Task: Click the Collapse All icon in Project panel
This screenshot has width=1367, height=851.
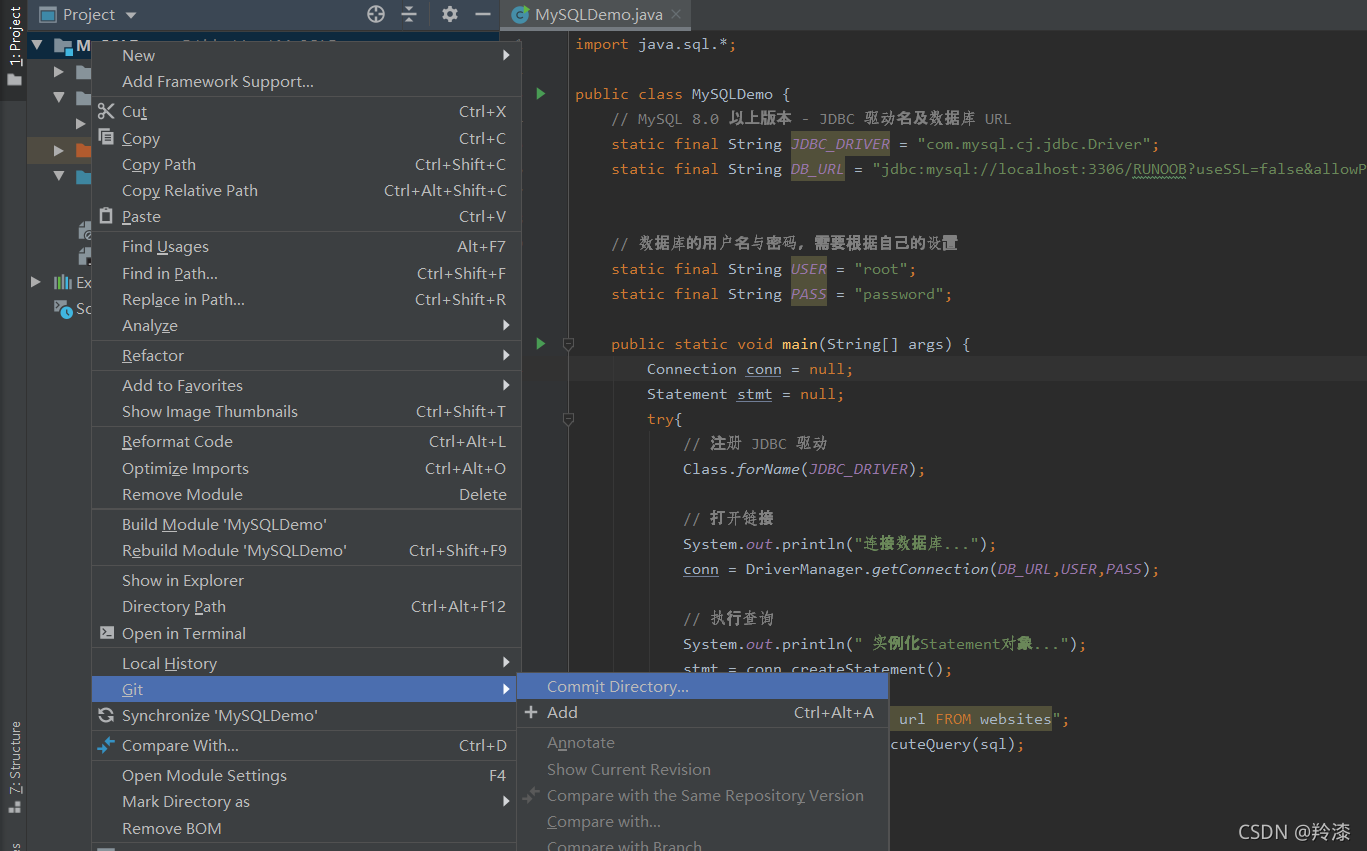Action: [x=409, y=14]
